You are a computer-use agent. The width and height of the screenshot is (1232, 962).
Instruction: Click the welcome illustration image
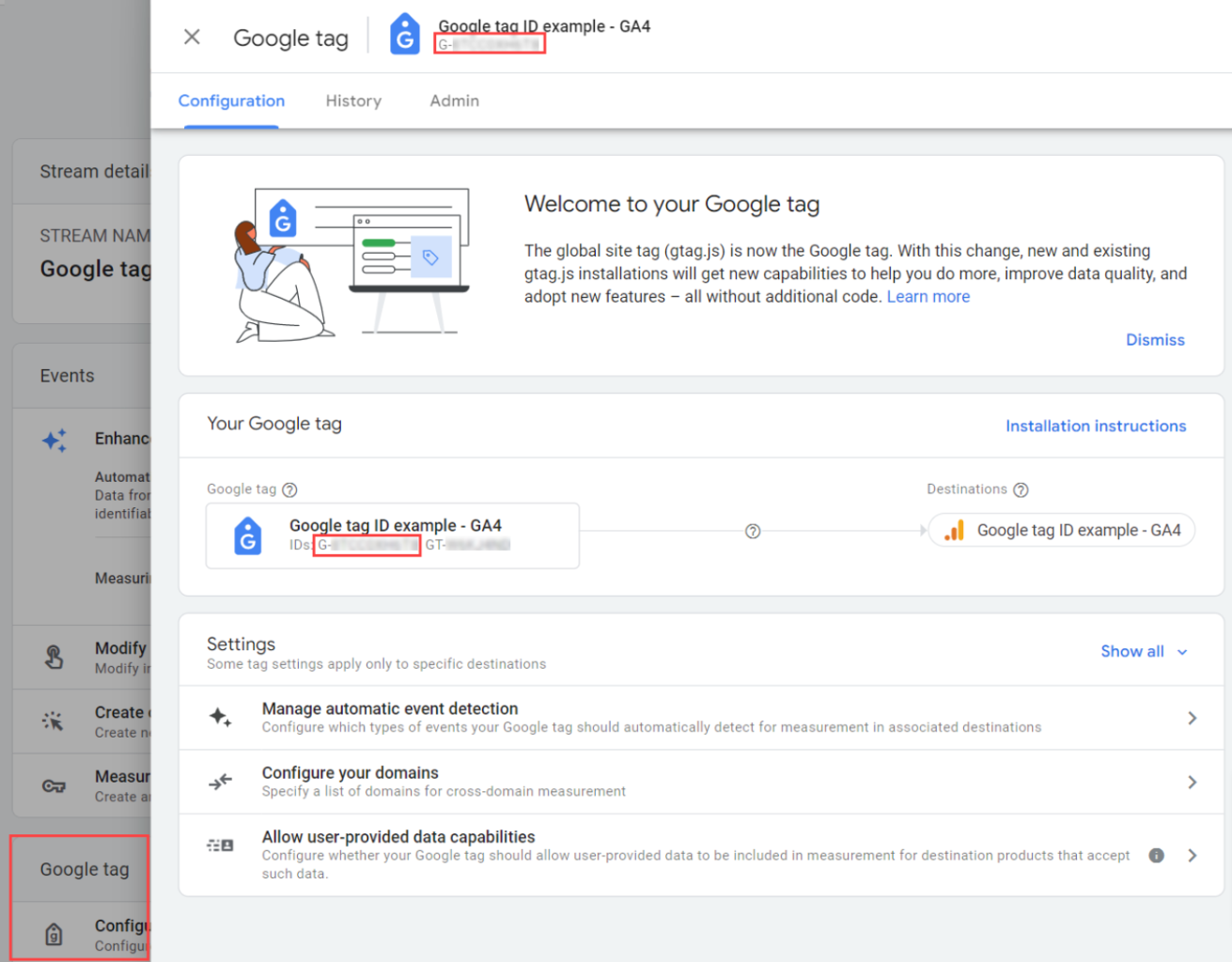pos(351,266)
